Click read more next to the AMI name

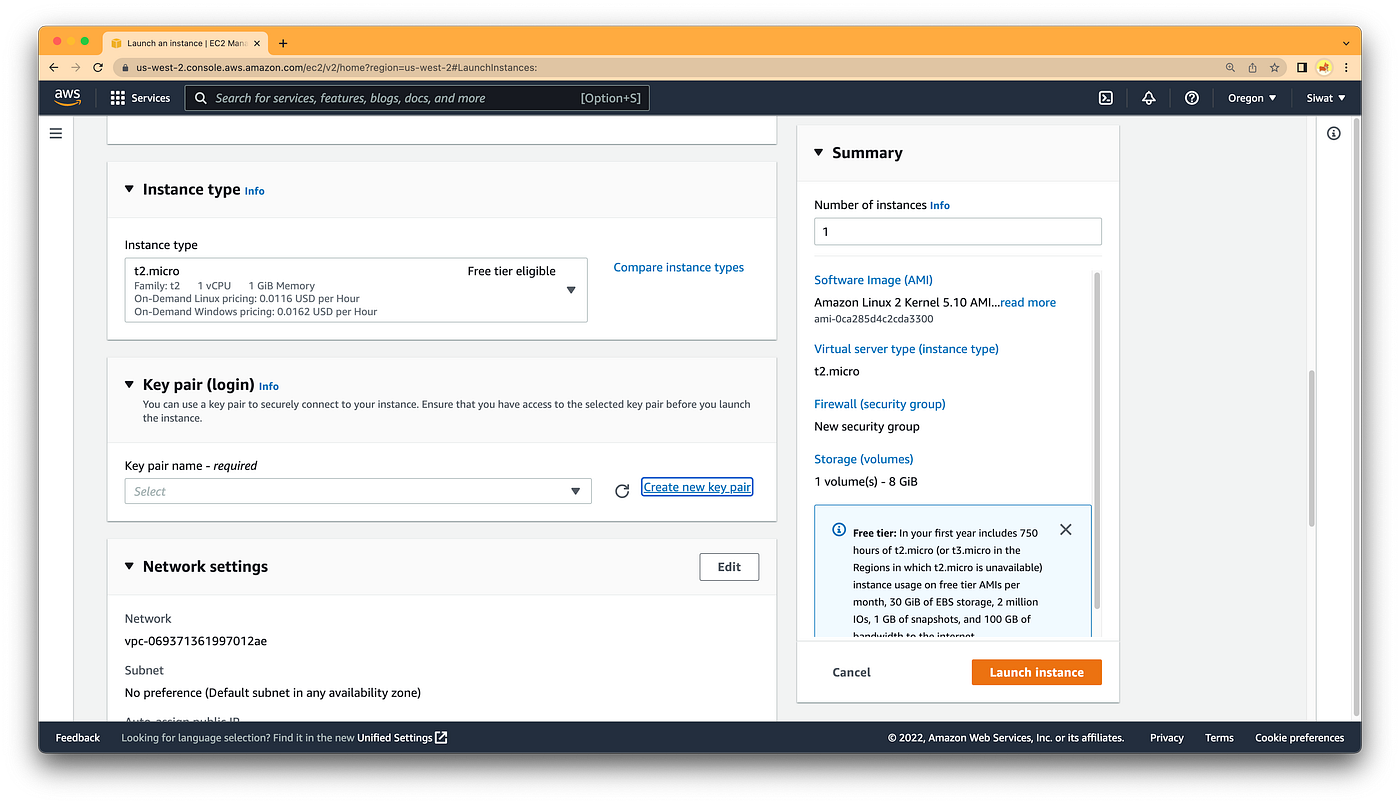click(1028, 302)
